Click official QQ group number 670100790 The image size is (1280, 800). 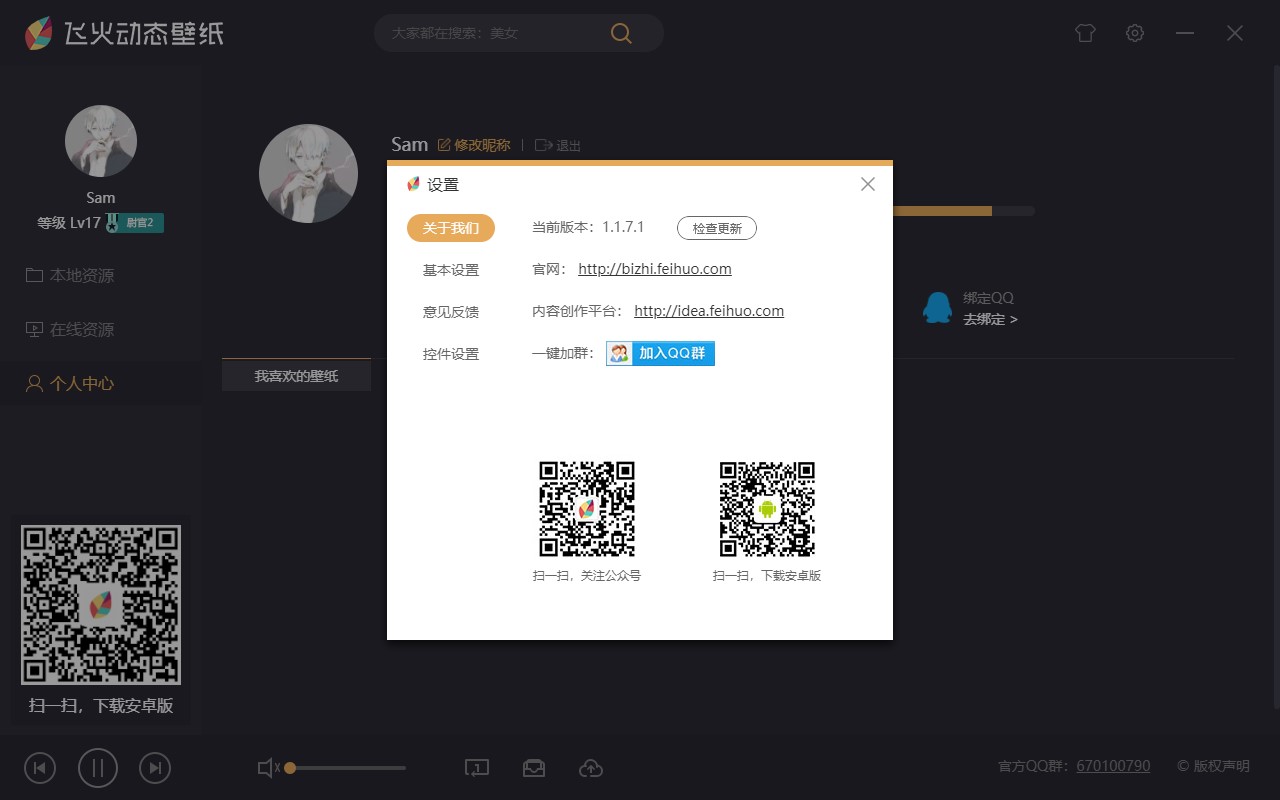[x=1113, y=766]
